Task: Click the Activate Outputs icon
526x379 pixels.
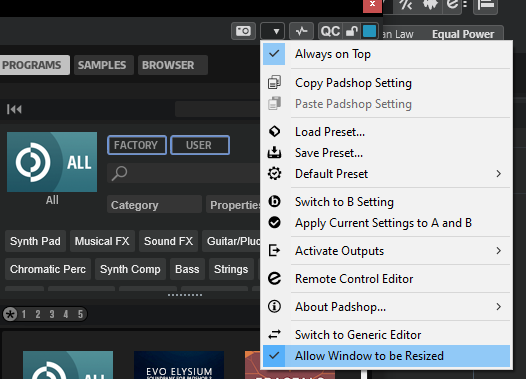Action: [x=274, y=251]
